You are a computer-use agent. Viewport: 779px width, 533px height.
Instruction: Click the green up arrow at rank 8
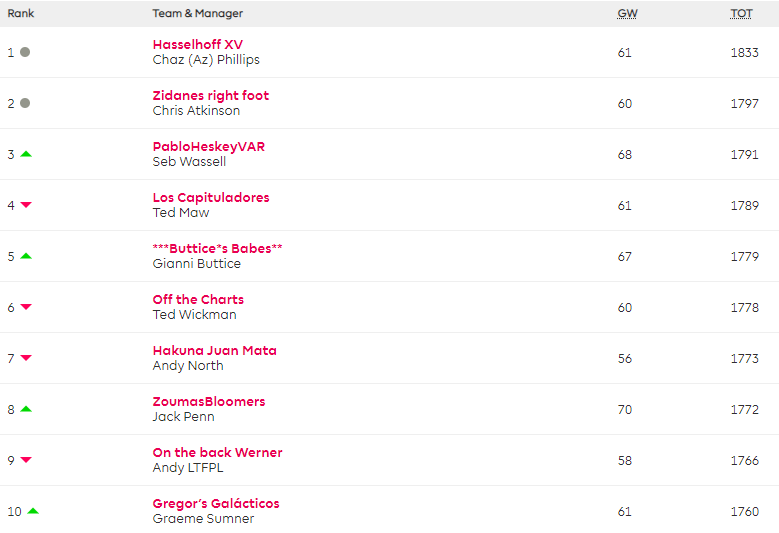click(26, 409)
